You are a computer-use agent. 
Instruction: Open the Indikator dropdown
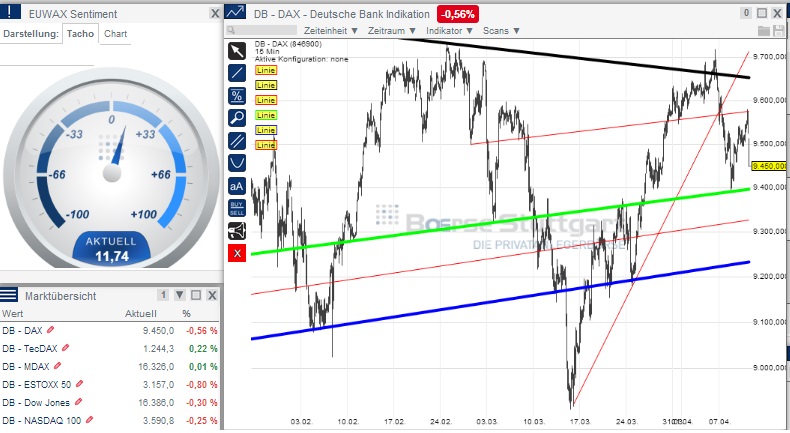click(449, 31)
